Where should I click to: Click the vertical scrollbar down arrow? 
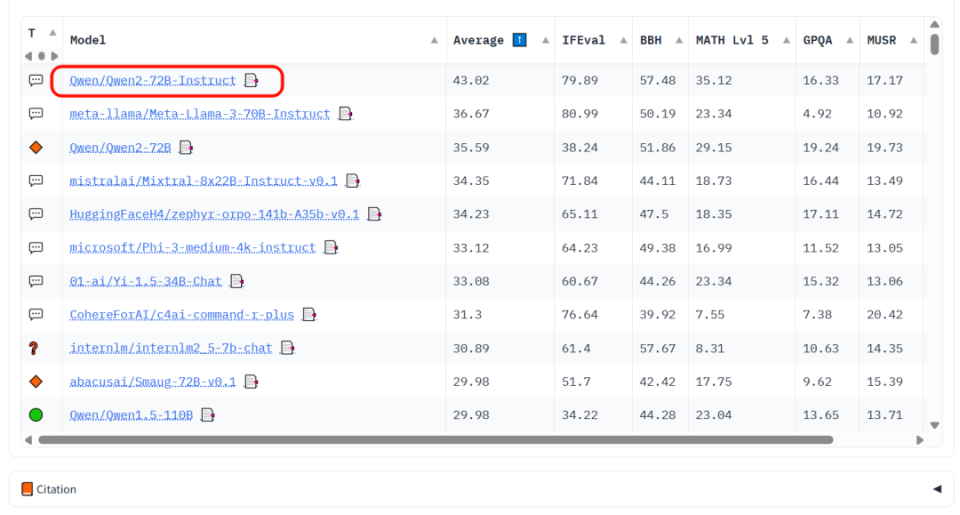(x=934, y=425)
